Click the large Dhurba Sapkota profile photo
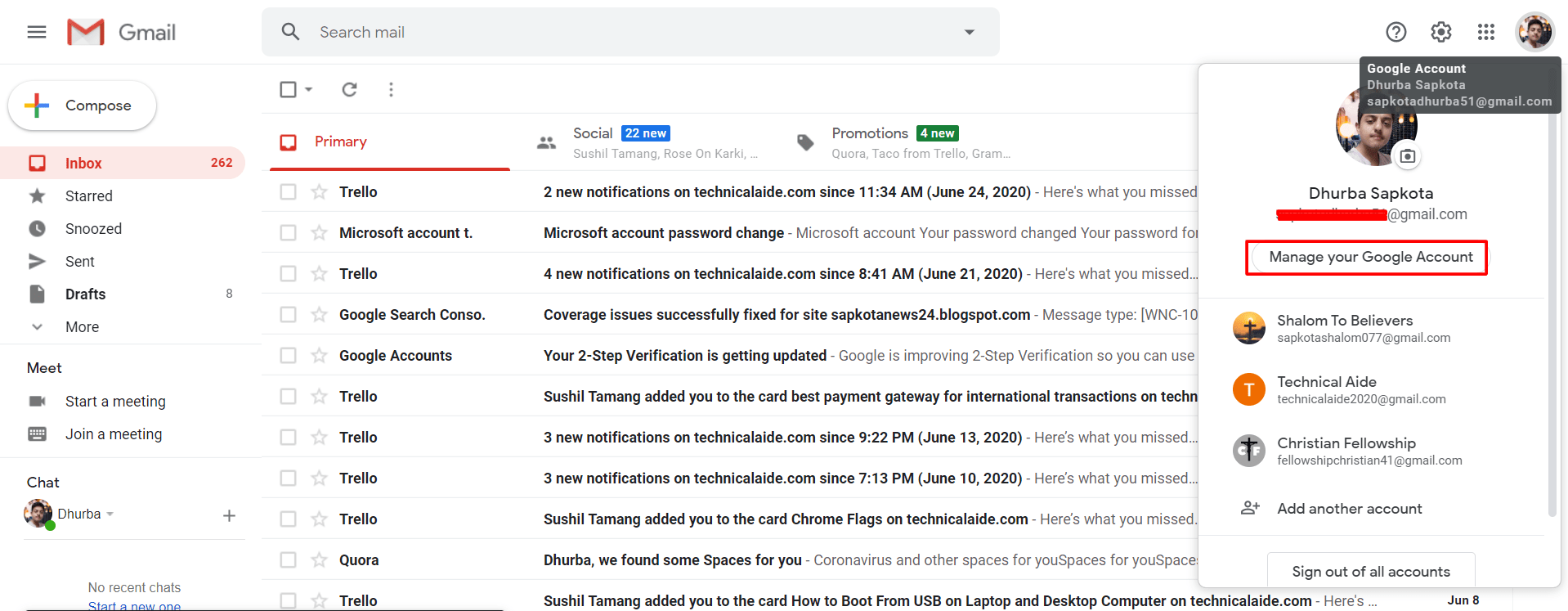Image resolution: width=1568 pixels, height=611 pixels. 1376,127
